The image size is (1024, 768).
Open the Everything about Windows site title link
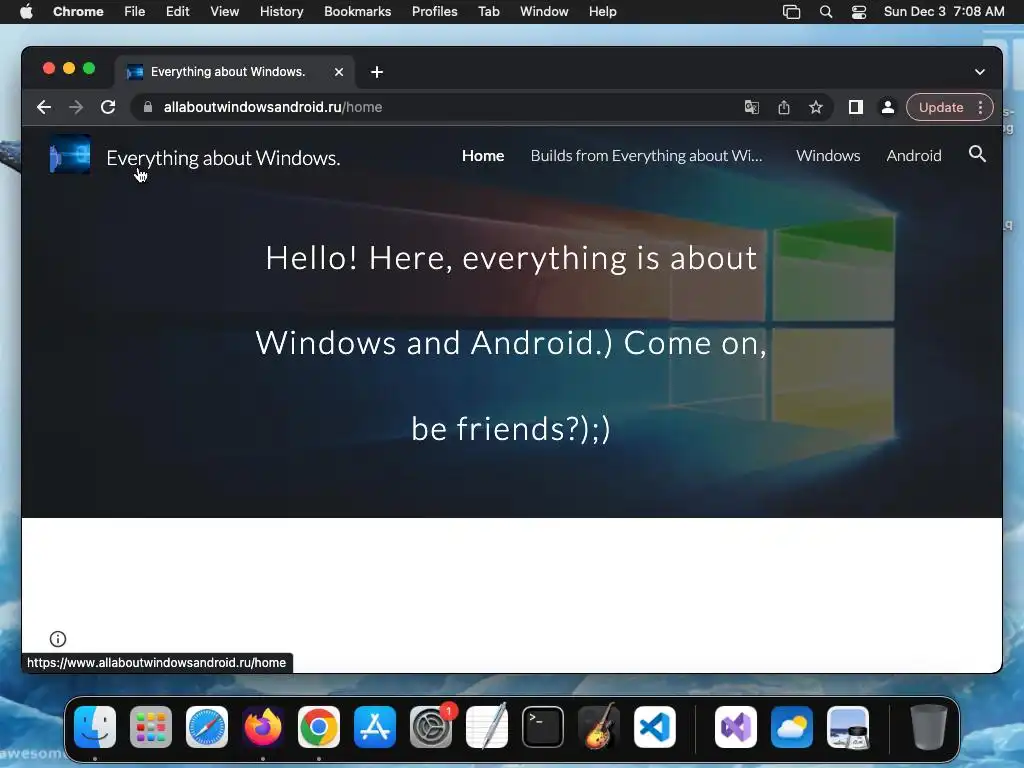pyautogui.click(x=223, y=158)
